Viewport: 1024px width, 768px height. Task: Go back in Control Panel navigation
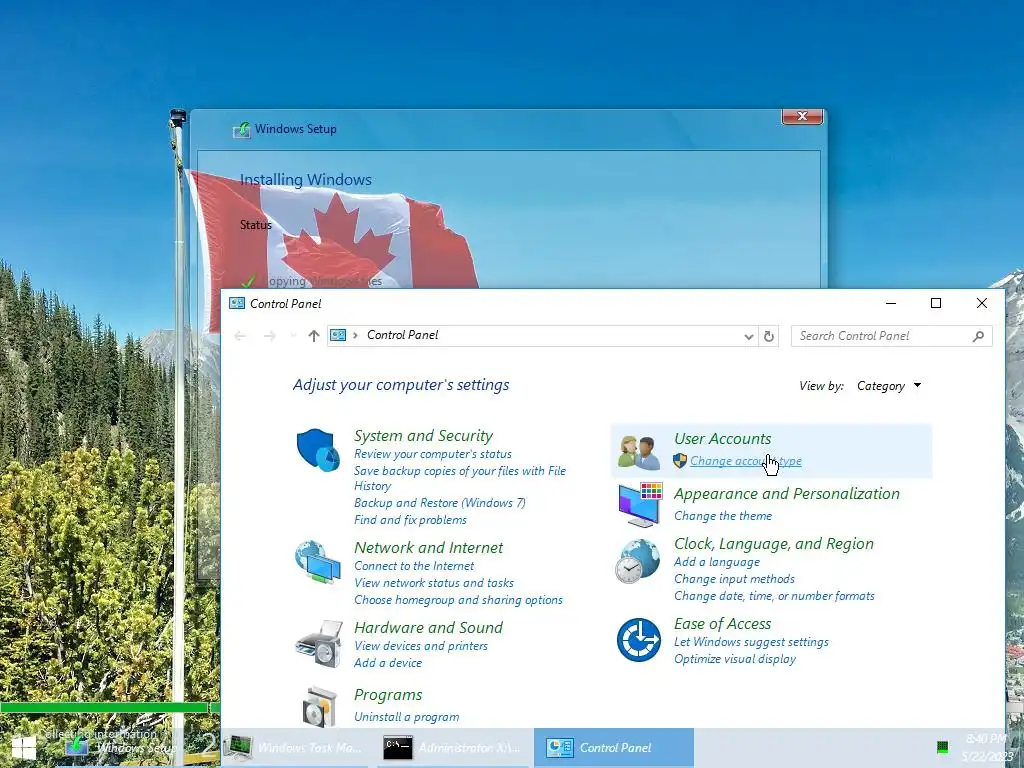(x=240, y=336)
